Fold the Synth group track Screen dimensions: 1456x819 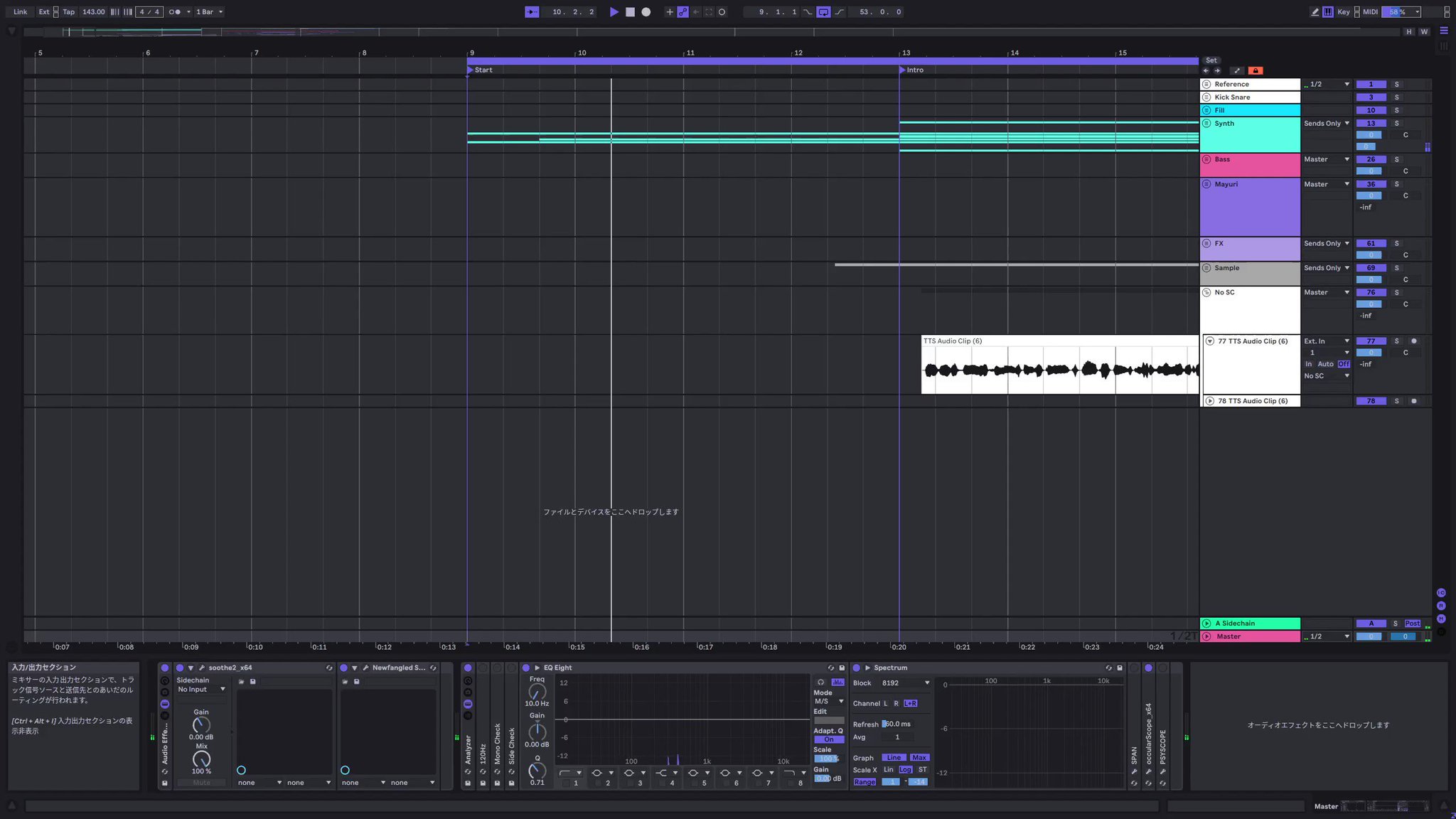(x=1206, y=124)
